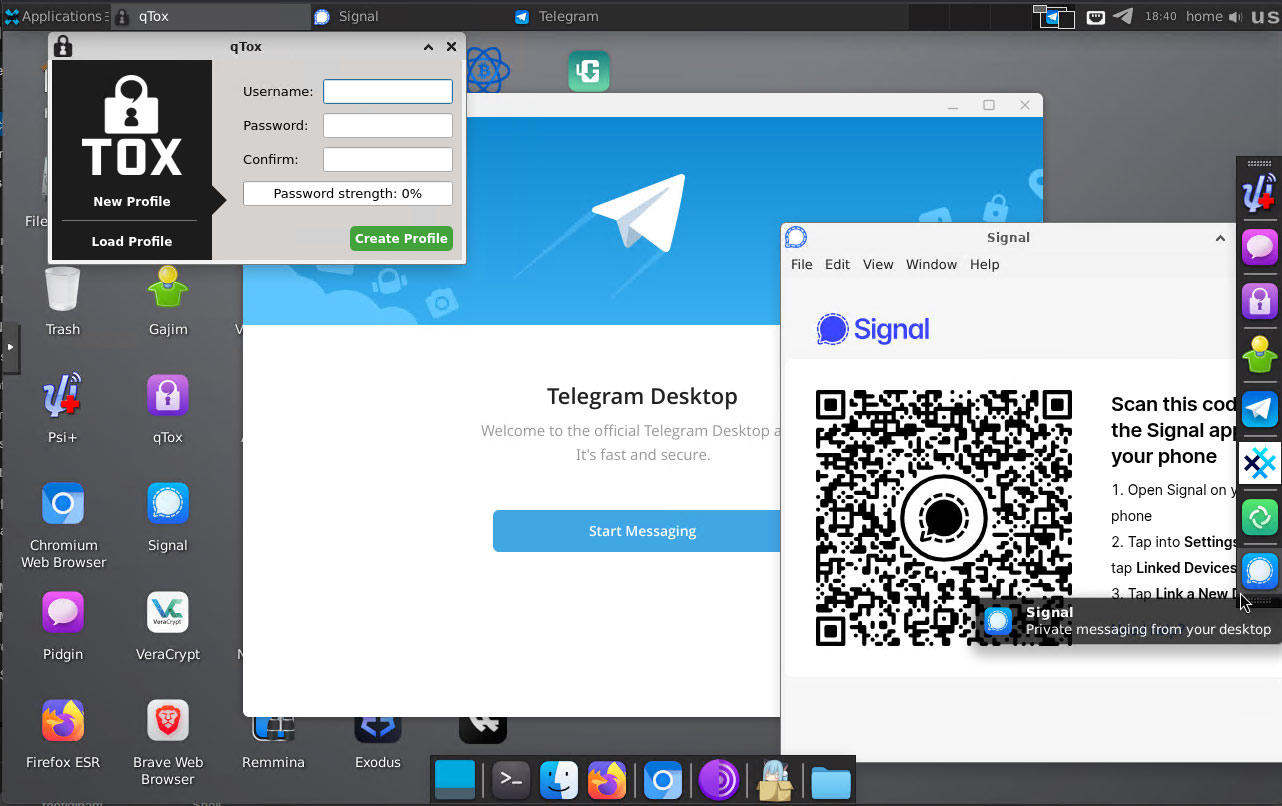Launch Firefox from the bottom dock

[x=607, y=780]
